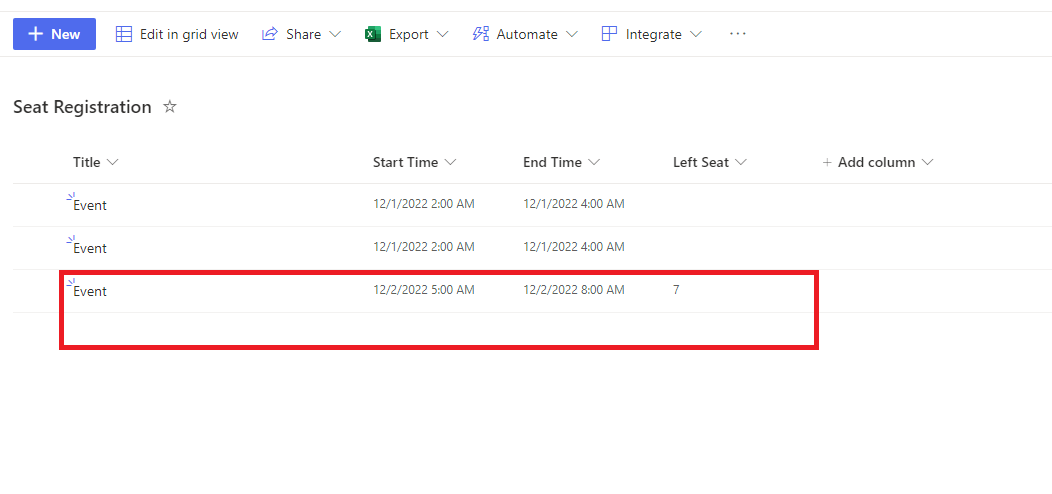The height and width of the screenshot is (494, 1052).
Task: Click the Share arrow icon
Action: click(270, 34)
